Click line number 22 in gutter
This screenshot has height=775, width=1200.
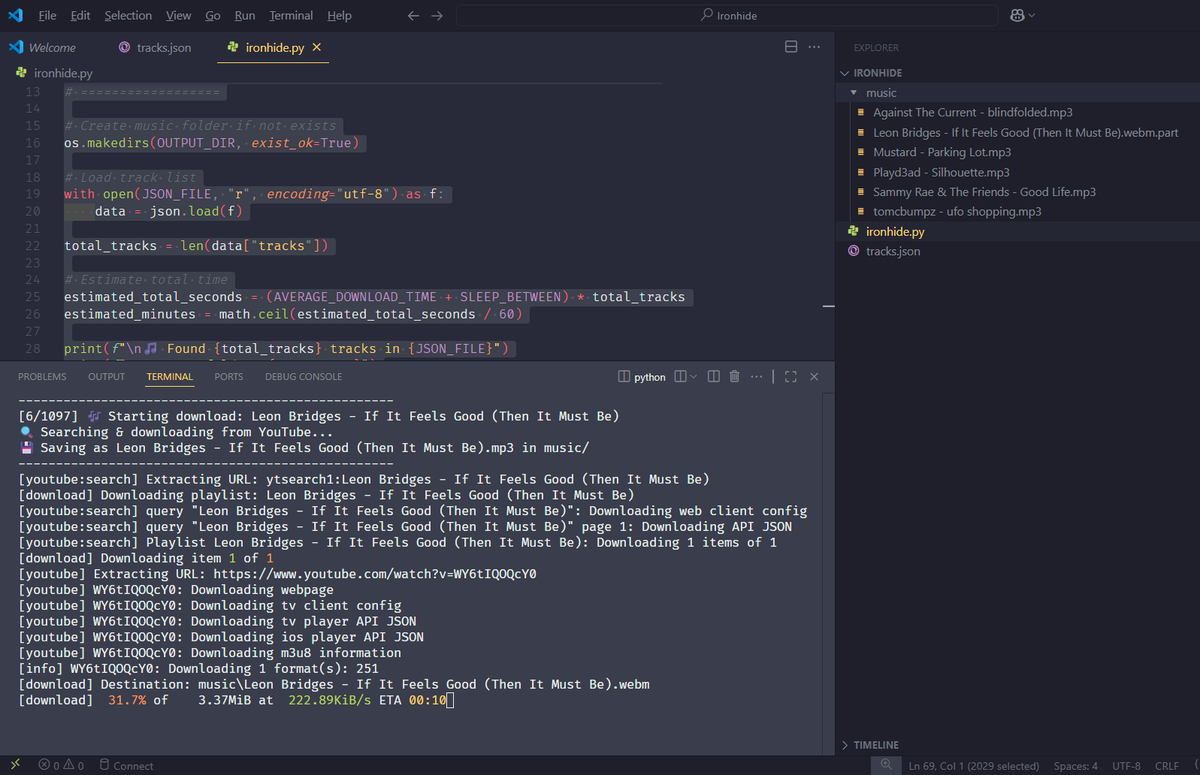pos(32,246)
